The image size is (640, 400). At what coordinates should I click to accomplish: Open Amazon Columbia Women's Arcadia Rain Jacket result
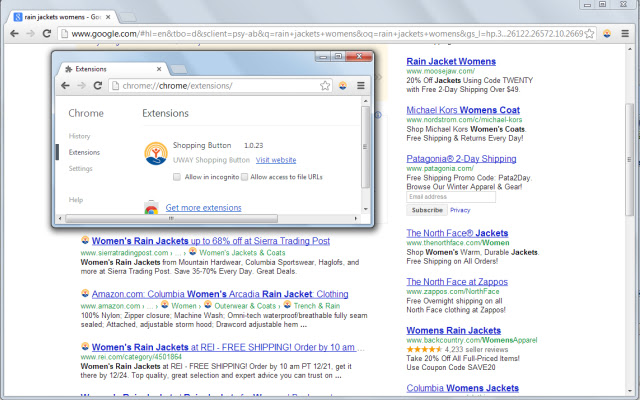click(x=220, y=294)
